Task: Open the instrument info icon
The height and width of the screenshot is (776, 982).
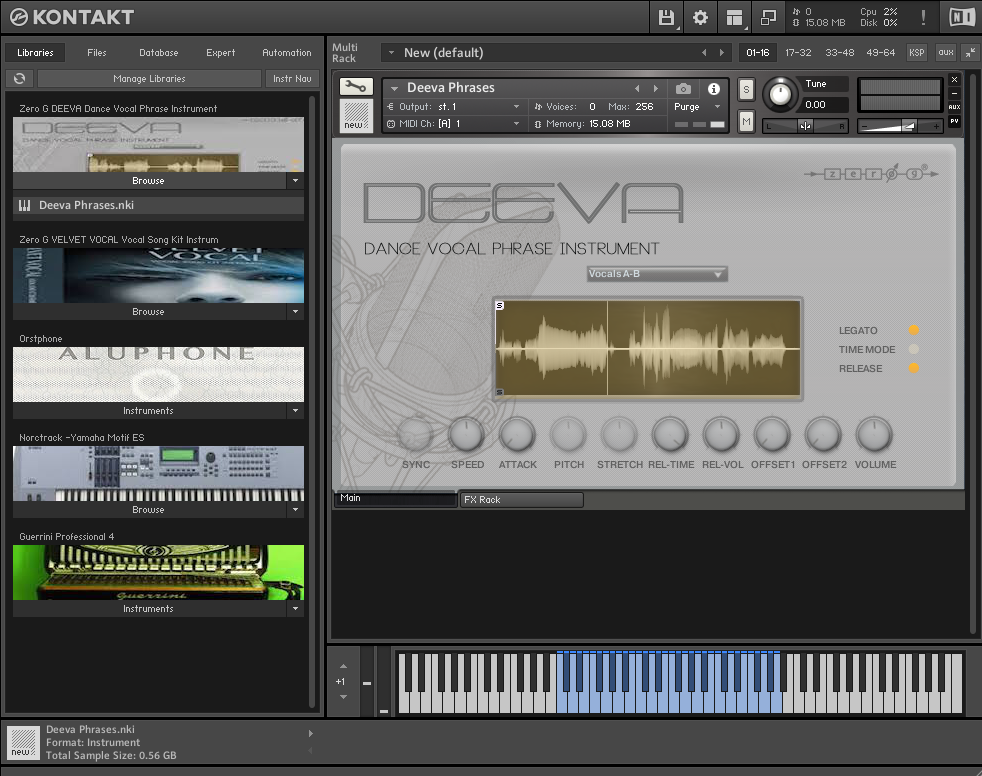Action: (713, 89)
